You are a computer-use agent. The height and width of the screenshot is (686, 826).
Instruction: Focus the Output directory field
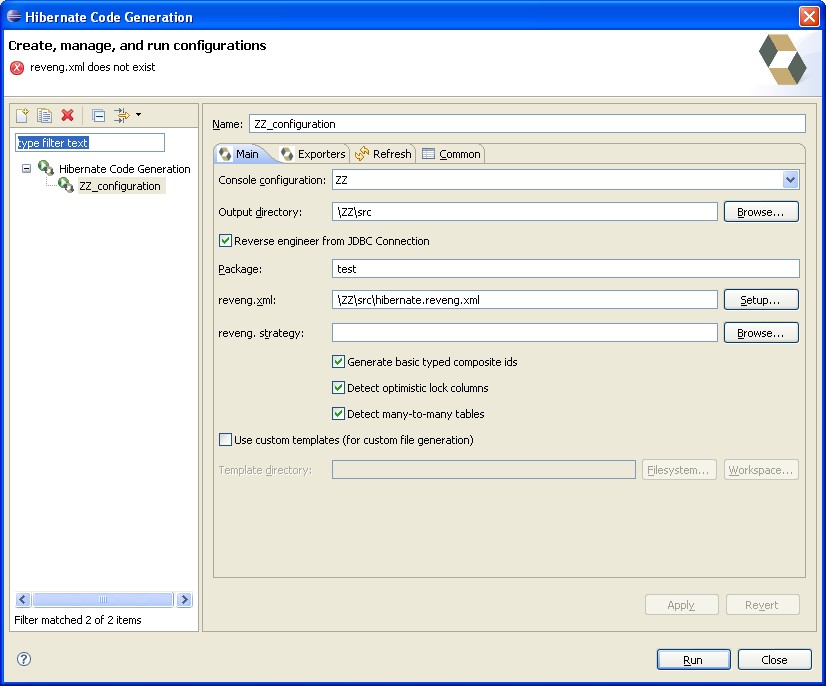click(x=525, y=212)
